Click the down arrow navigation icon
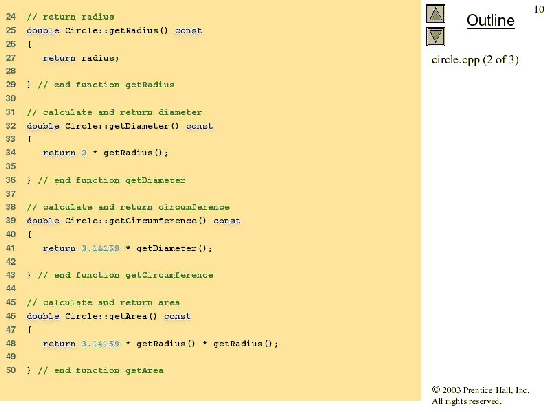 pos(435,36)
